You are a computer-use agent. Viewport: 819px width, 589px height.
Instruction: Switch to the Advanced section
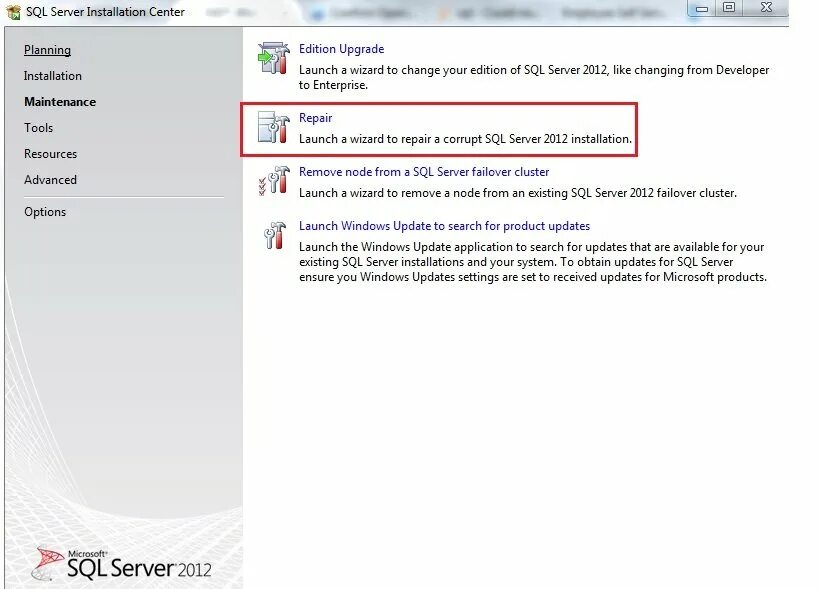pyautogui.click(x=50, y=180)
